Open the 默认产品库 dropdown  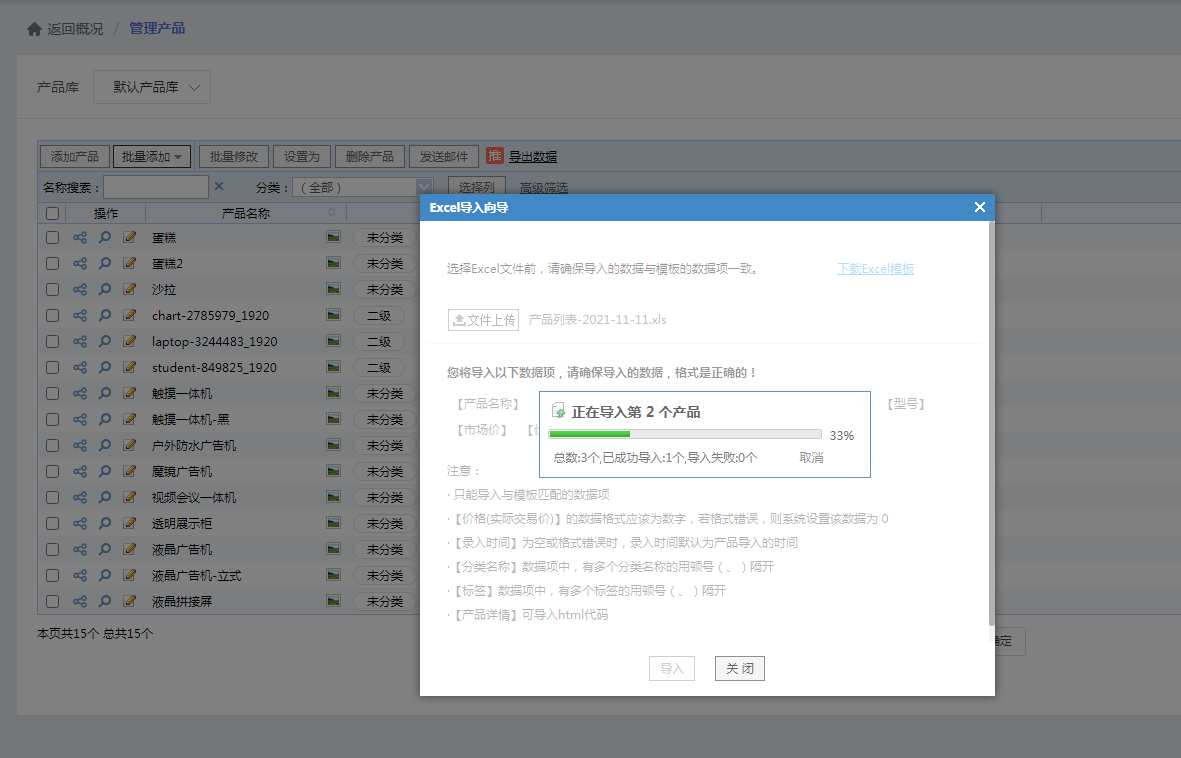(151, 87)
